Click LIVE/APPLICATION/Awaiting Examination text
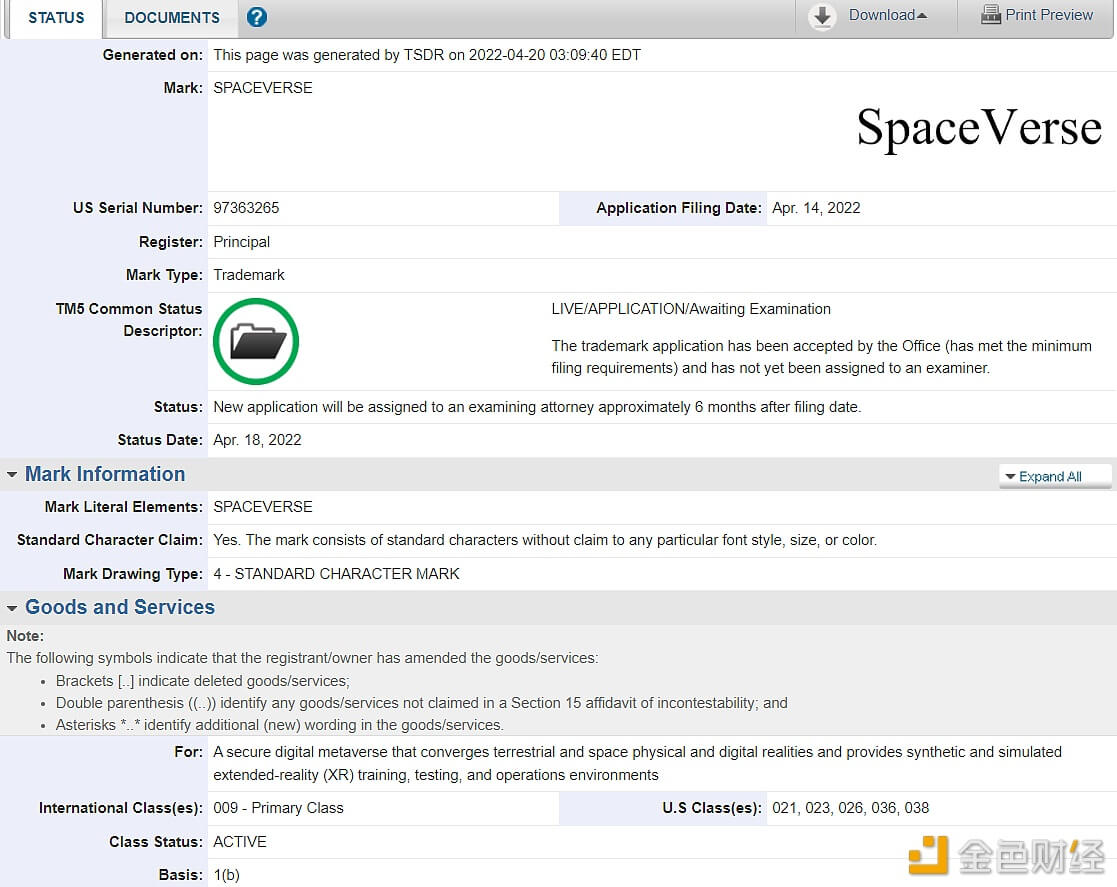 691,309
